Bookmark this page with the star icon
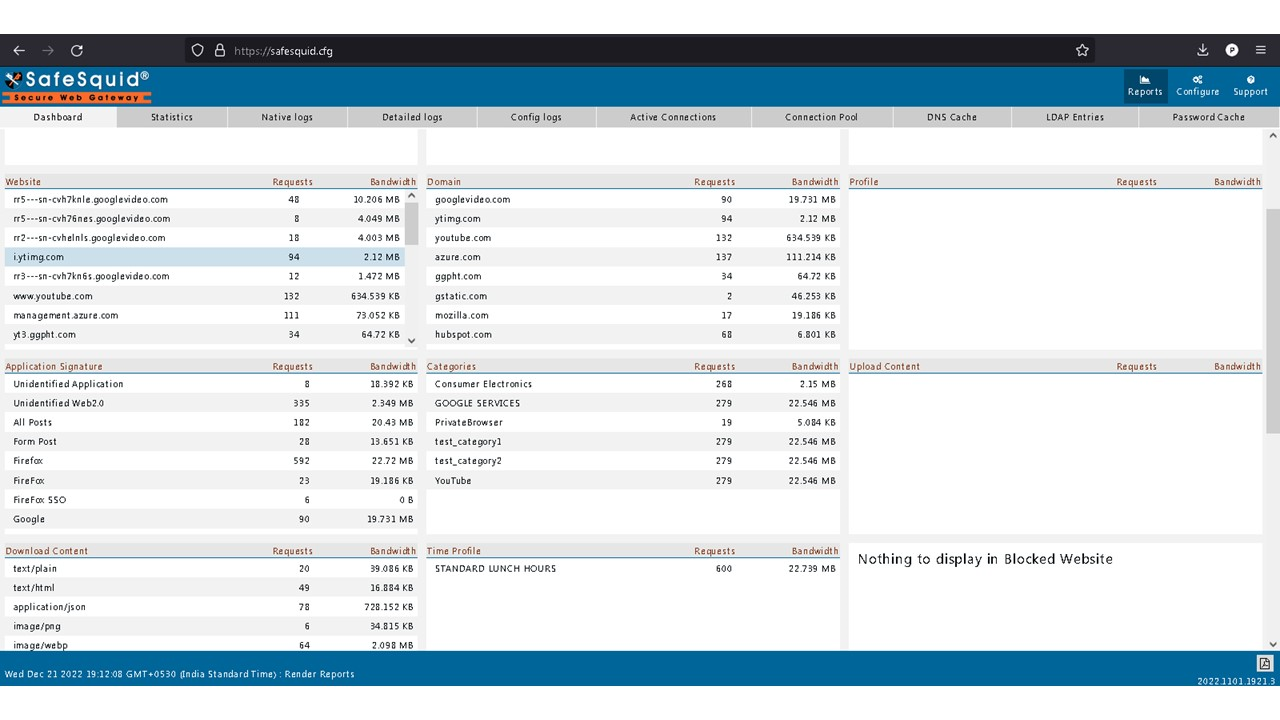 (x=1082, y=50)
